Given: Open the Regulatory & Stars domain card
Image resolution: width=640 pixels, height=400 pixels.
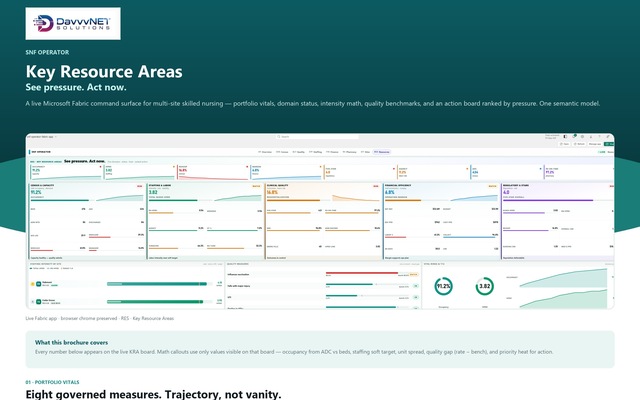Looking at the screenshot, I should click(558, 221).
